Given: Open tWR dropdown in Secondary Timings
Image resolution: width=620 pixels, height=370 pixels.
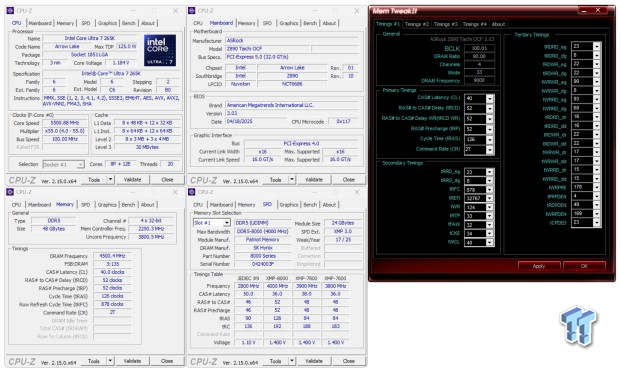Looking at the screenshot, I should click(490, 207).
